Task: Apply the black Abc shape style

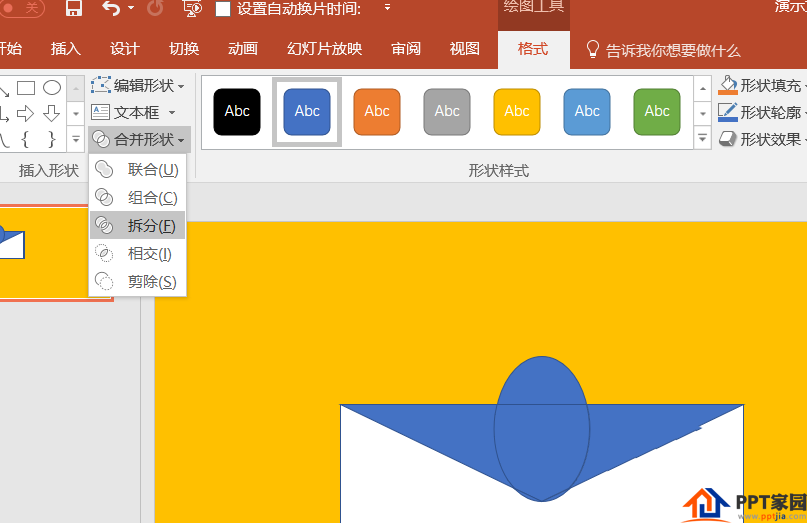Action: (x=237, y=112)
